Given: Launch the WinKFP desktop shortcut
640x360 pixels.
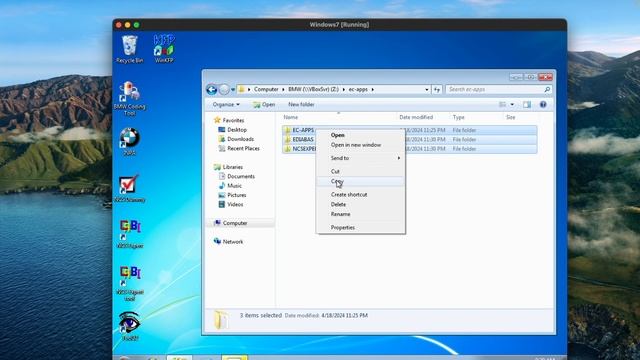Looking at the screenshot, I should [x=164, y=49].
